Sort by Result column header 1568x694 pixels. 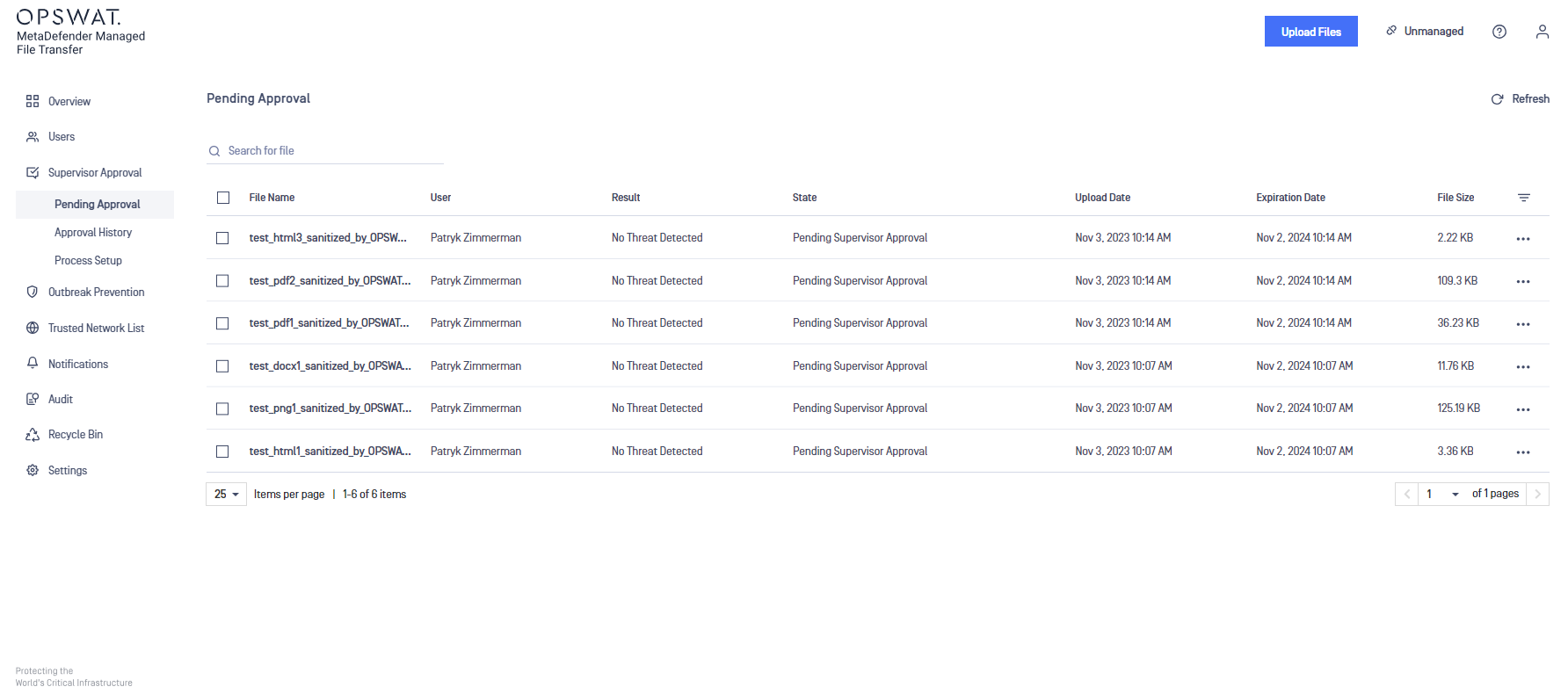[626, 198]
